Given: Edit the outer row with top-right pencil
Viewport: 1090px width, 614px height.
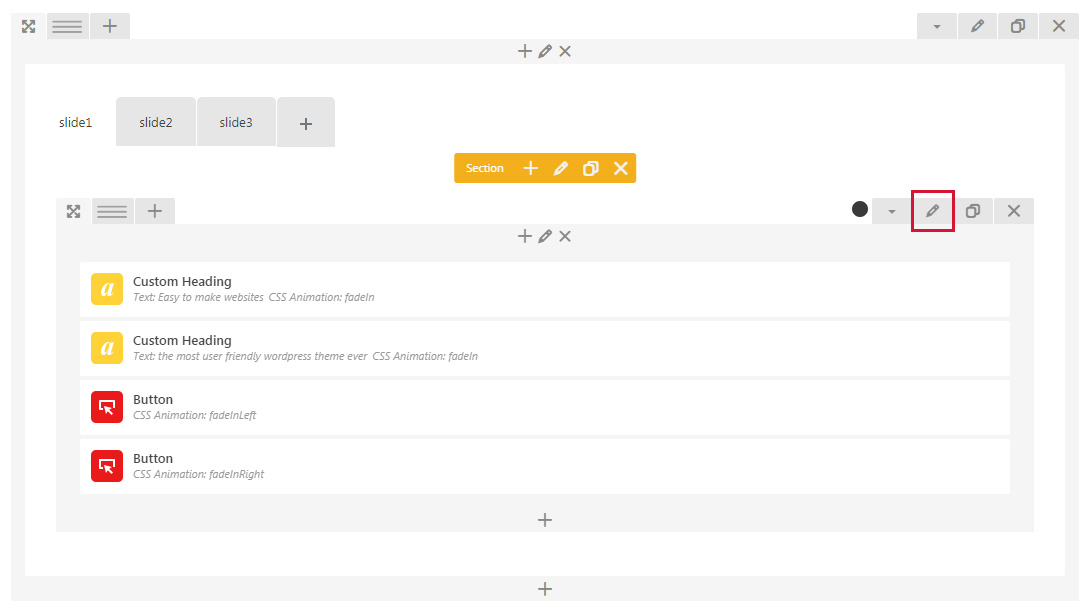Looking at the screenshot, I should (977, 26).
